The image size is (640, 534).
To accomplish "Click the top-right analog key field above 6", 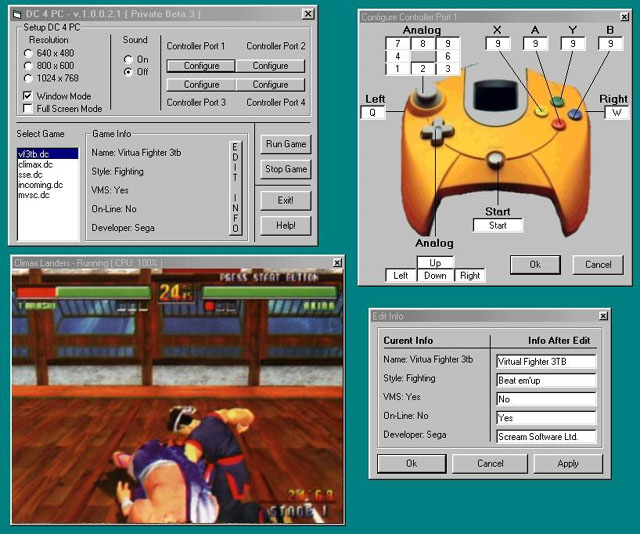I will point(448,44).
